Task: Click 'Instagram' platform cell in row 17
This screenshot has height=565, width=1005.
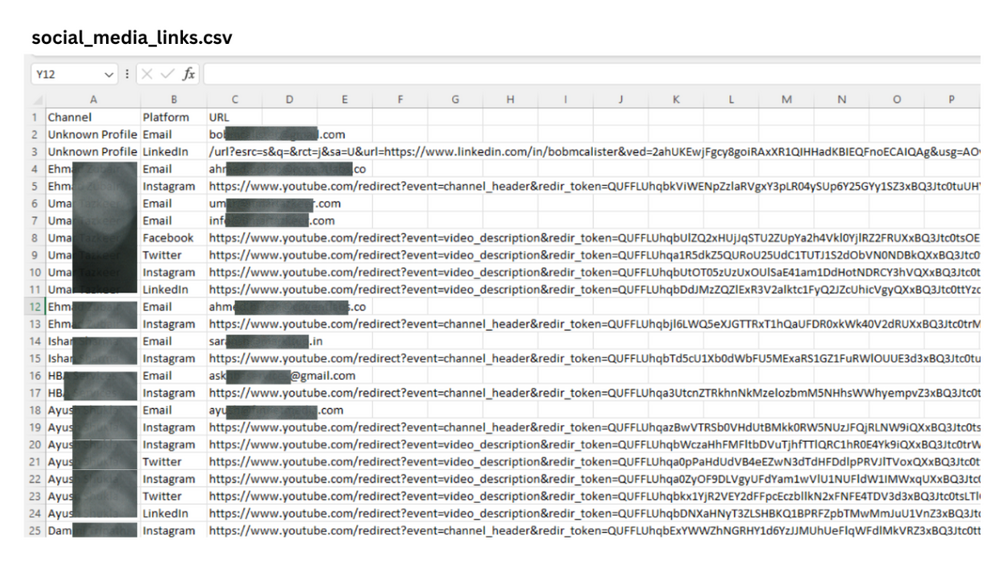Action: click(x=174, y=393)
